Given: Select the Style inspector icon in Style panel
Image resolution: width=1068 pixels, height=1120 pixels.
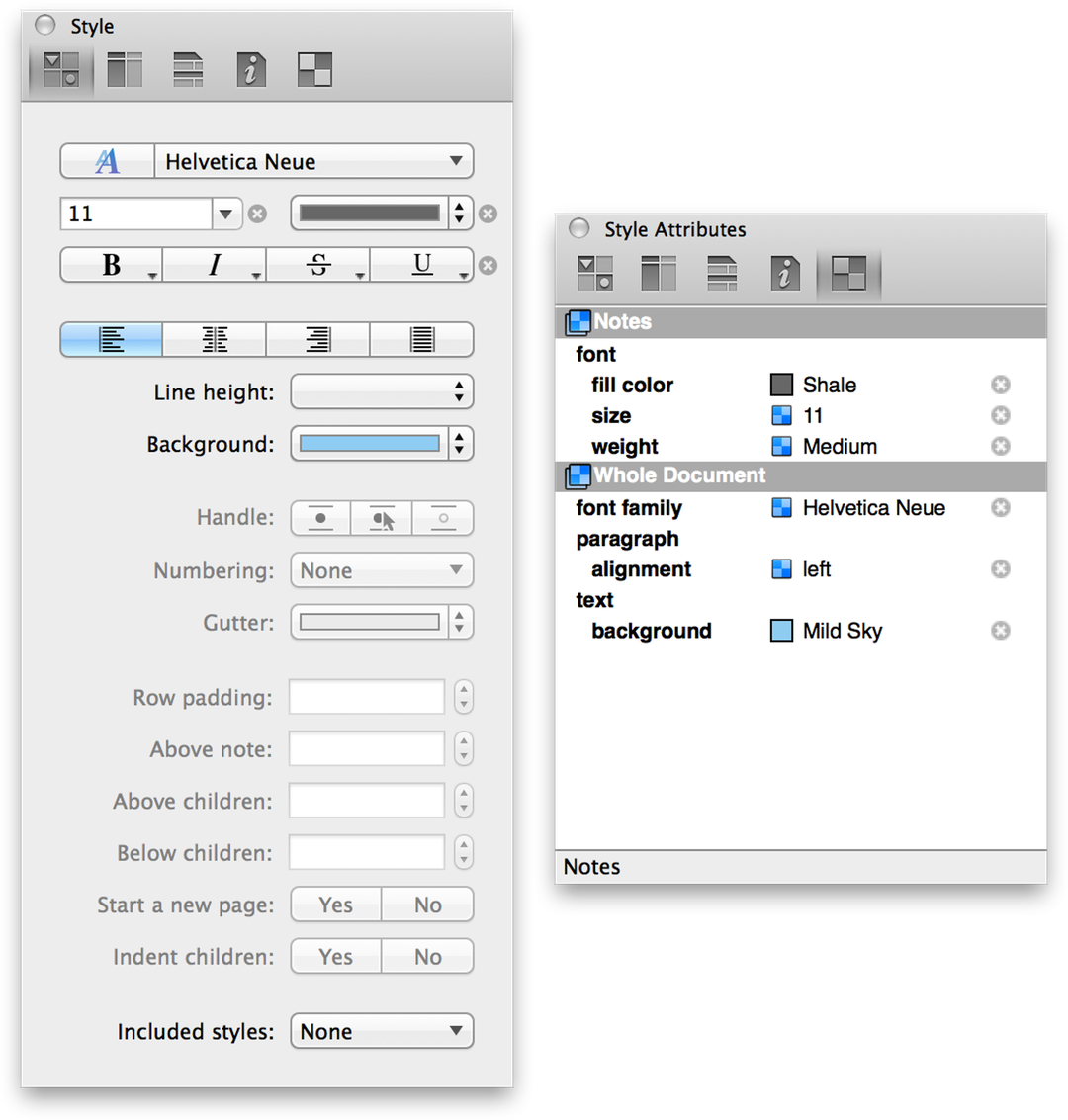Looking at the screenshot, I should [x=60, y=70].
